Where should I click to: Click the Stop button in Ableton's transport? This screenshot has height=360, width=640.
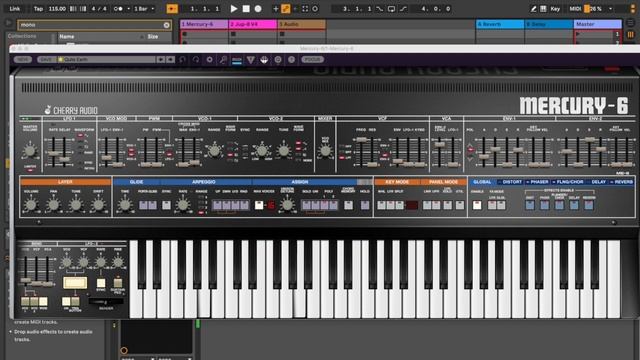pos(246,9)
